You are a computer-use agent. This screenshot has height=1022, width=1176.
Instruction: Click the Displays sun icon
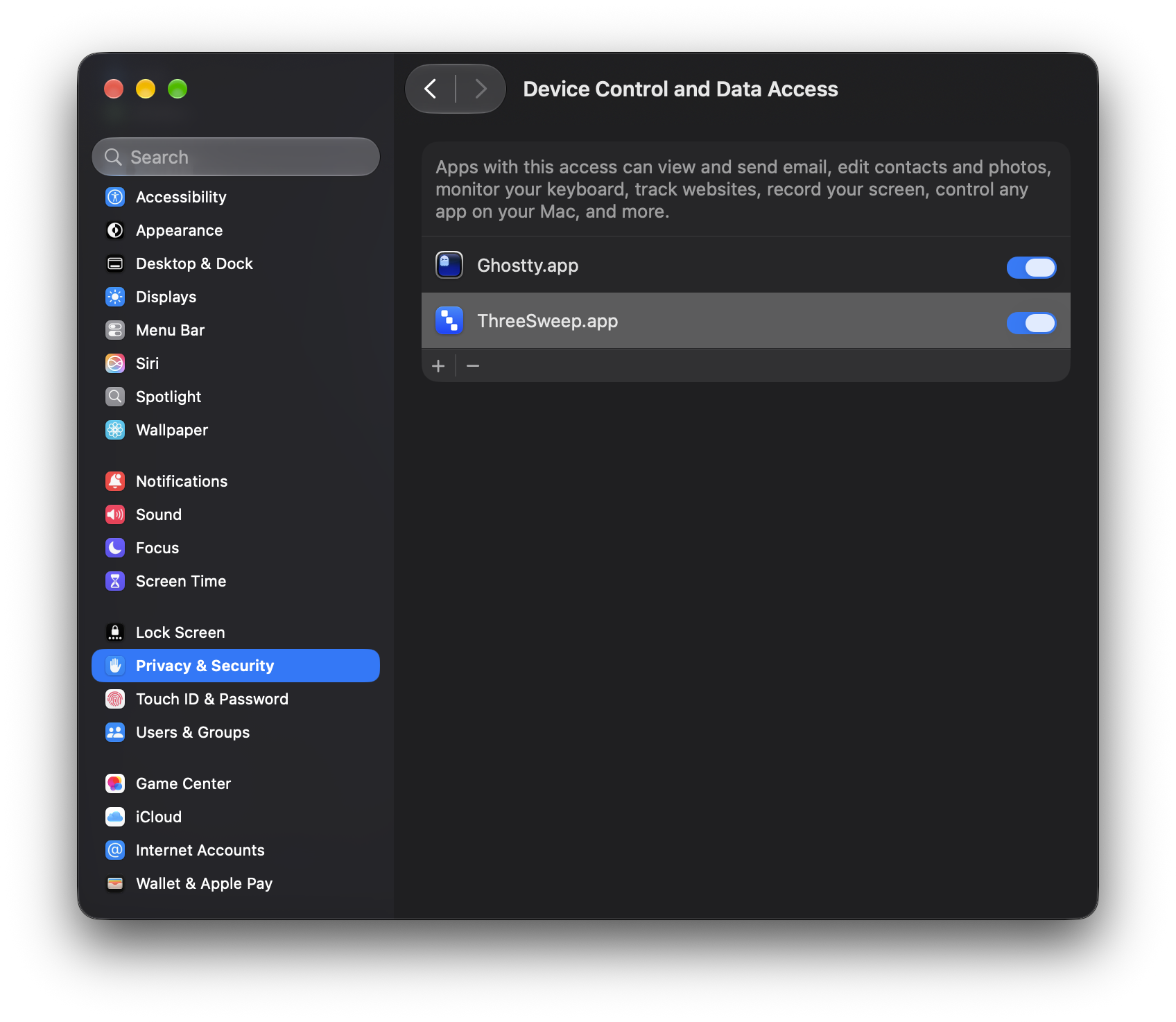(115, 297)
